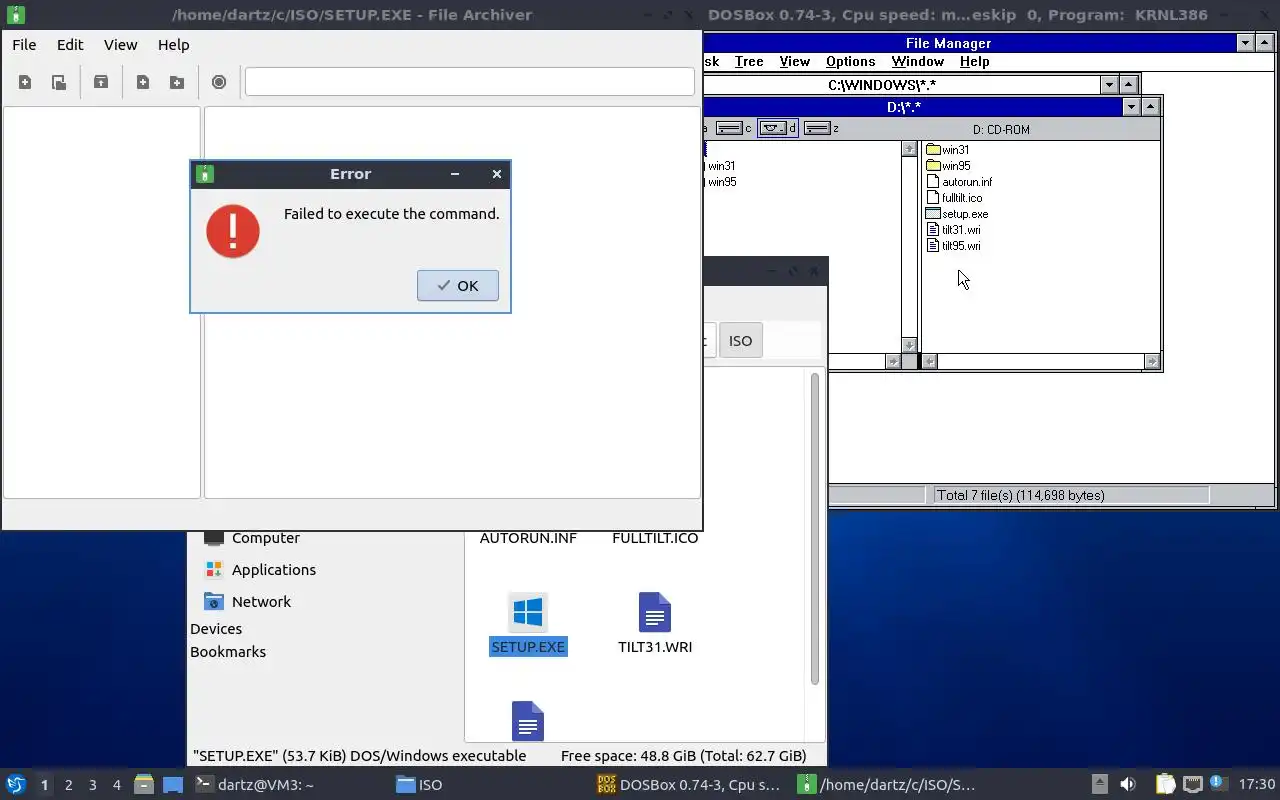1280x800 pixels.
Task: Click the Bookmarks heading in sidebar
Action: click(228, 652)
